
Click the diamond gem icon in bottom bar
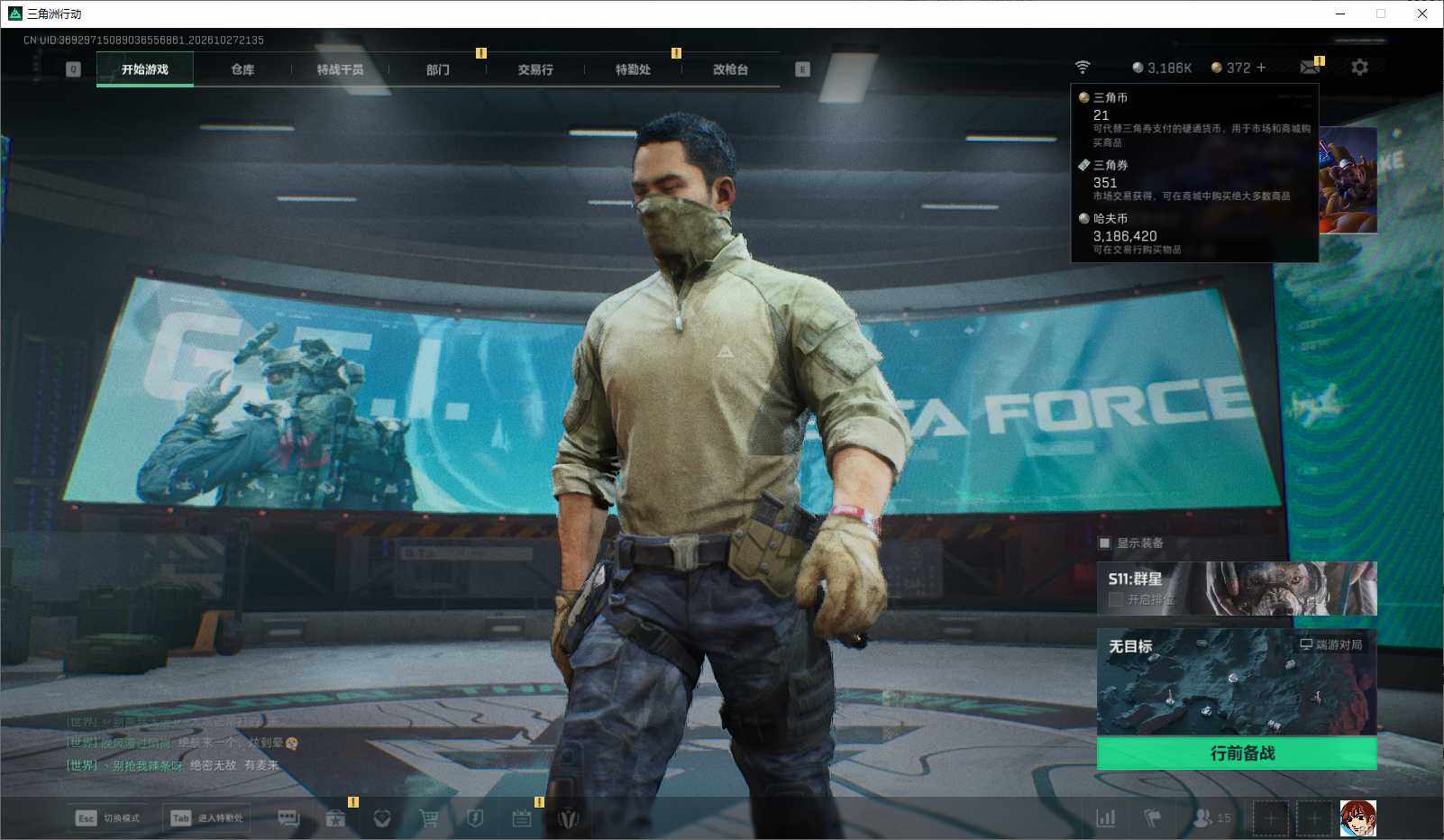click(382, 818)
